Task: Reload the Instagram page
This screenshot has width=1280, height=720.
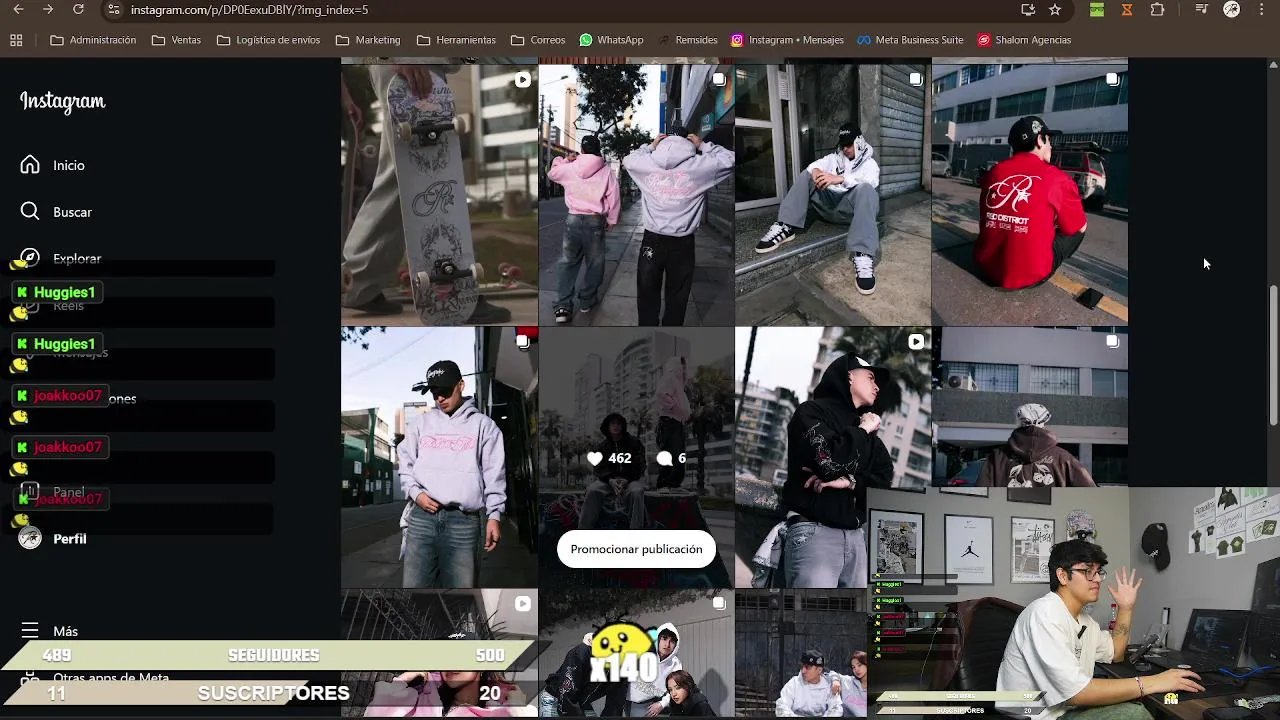Action: coord(78,10)
